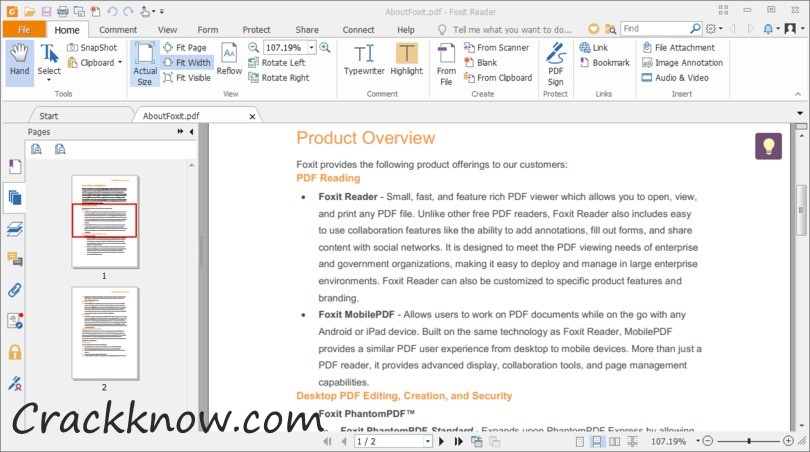Image resolution: width=810 pixels, height=452 pixels.
Task: Open the Clipboard dropdown
Action: click(x=95, y=63)
